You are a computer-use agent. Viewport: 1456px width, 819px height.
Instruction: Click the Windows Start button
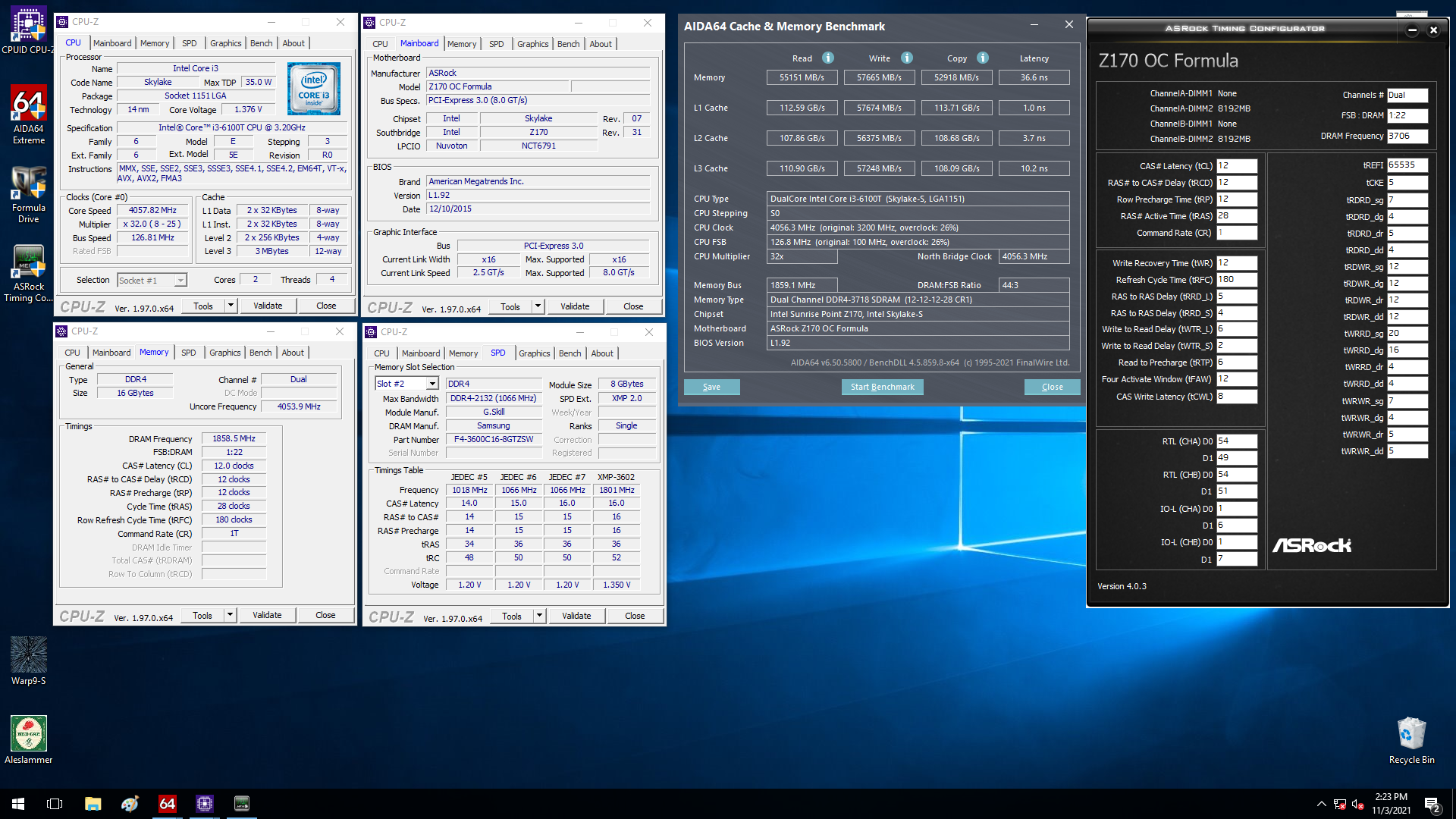18,804
